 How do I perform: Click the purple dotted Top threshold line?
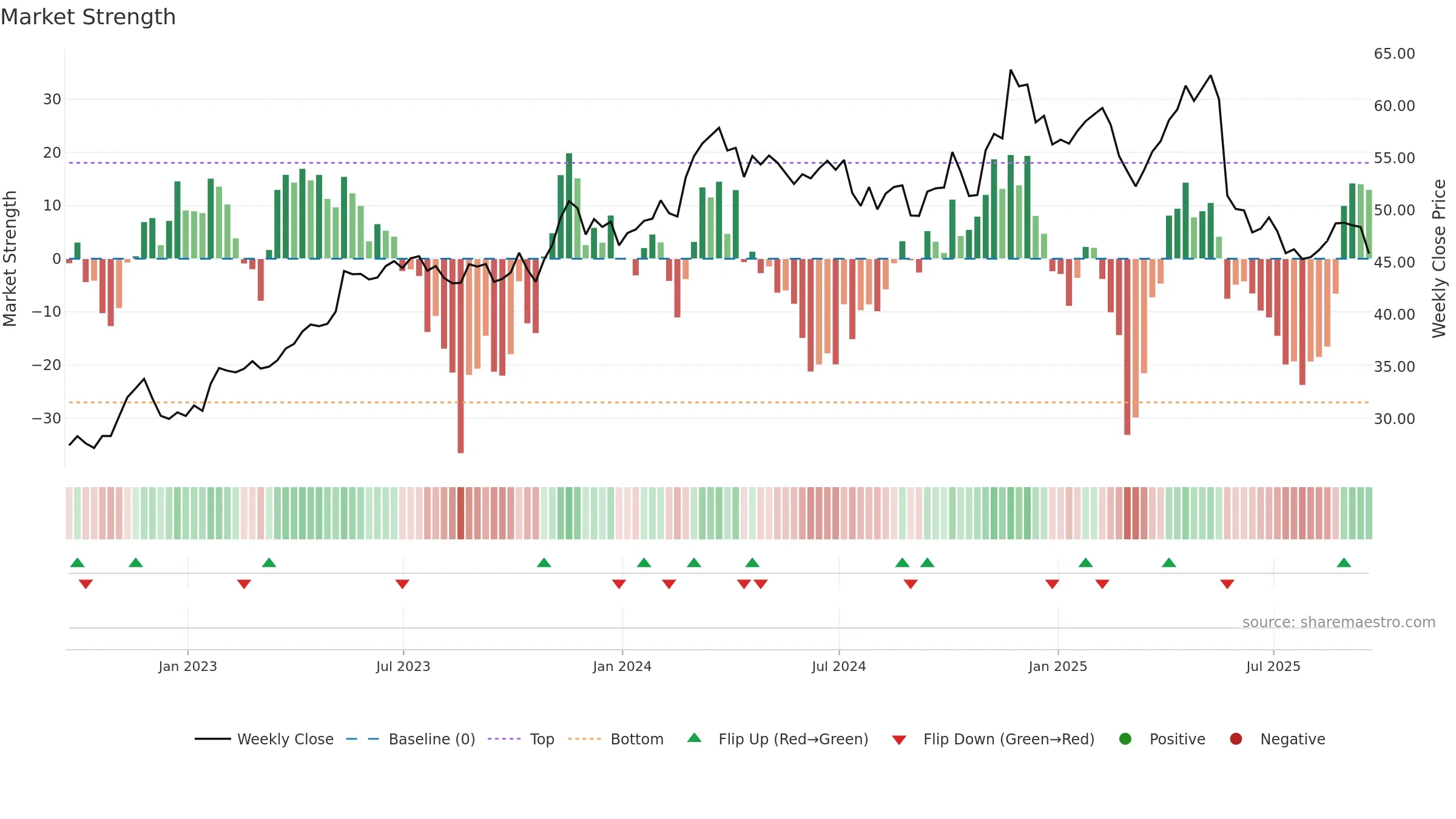[x=719, y=163]
